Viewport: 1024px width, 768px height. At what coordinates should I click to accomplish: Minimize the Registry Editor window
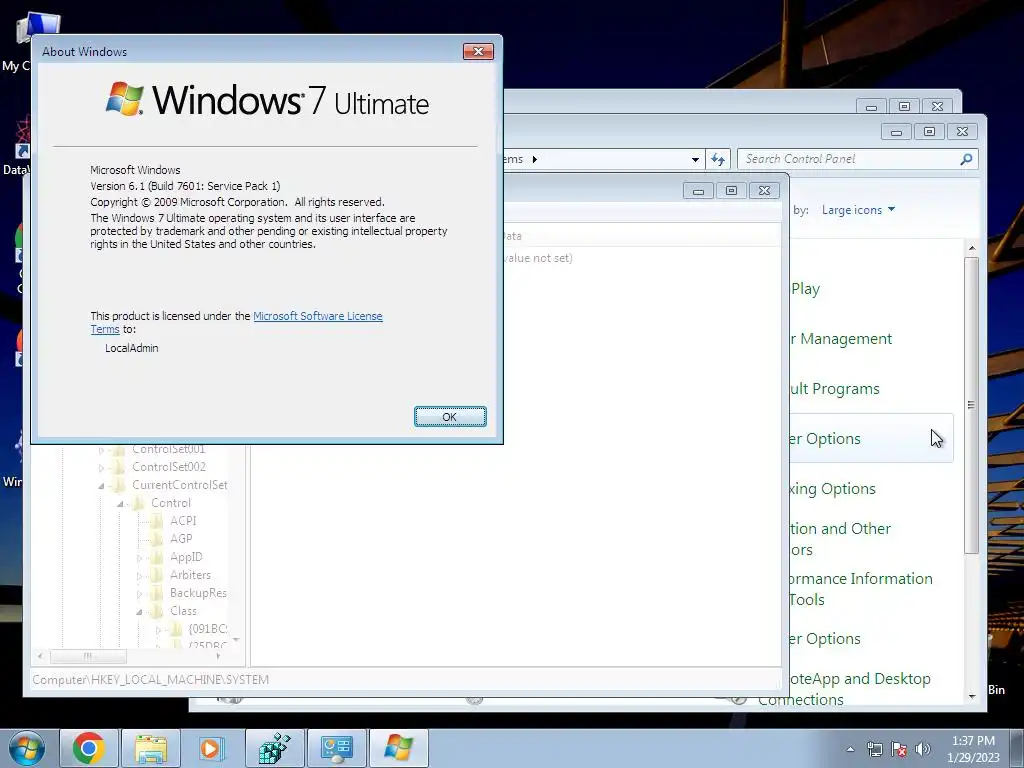coord(698,191)
